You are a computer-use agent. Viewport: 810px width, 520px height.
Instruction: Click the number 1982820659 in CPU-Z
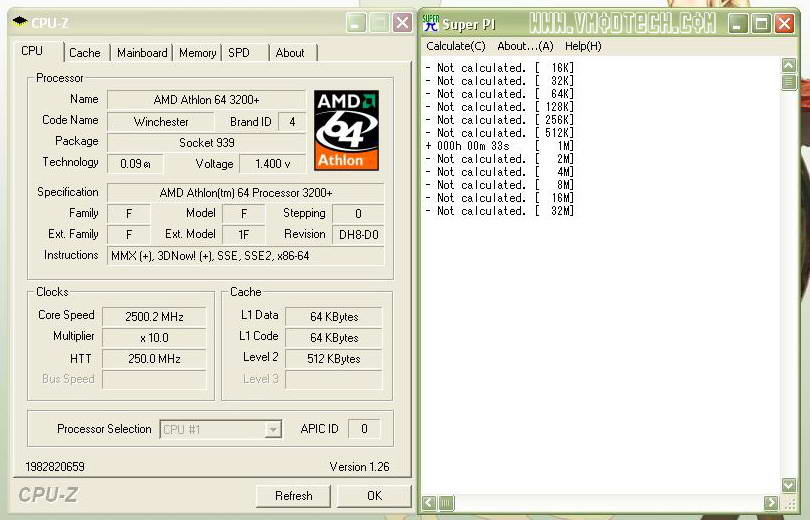(x=55, y=467)
